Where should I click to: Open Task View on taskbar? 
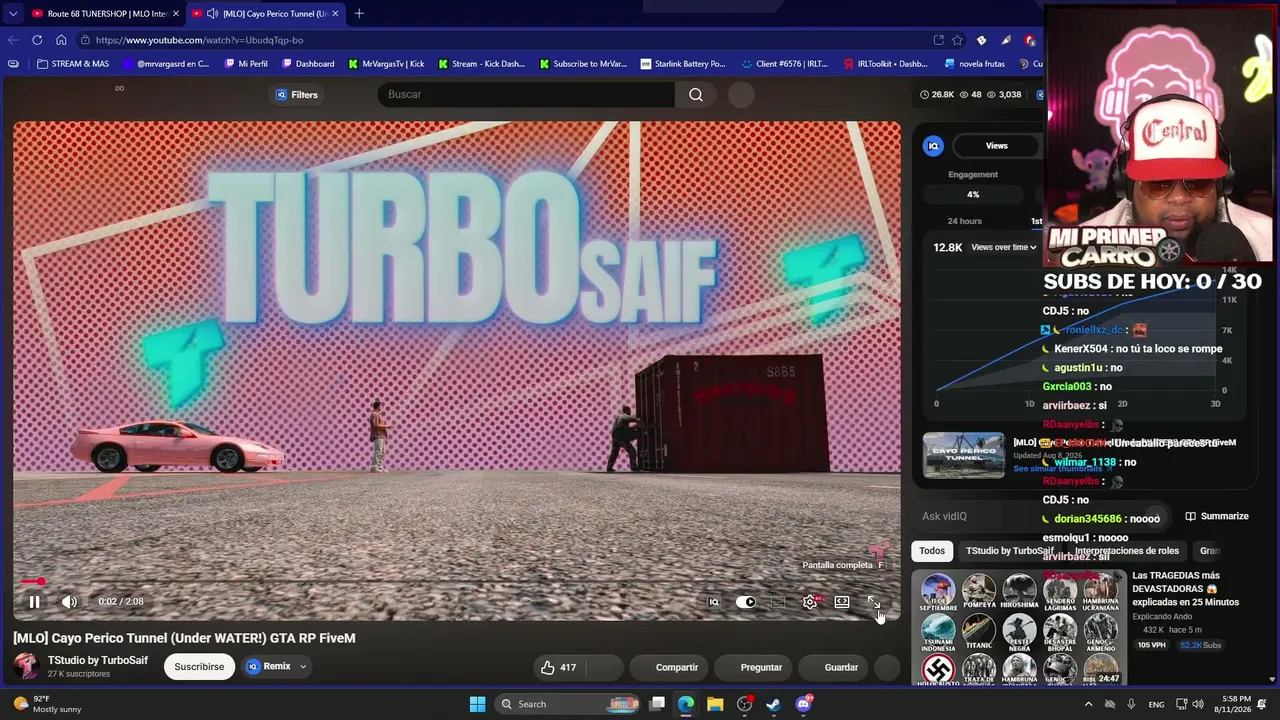657,704
